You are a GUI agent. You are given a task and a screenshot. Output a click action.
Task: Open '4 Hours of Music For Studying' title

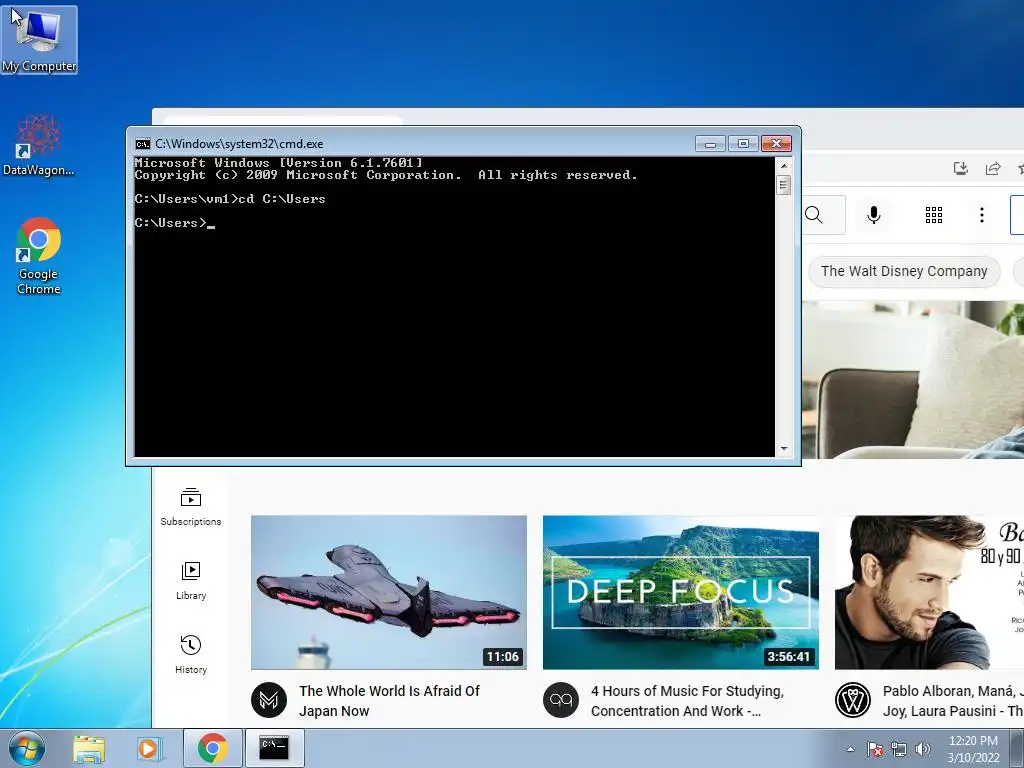pyautogui.click(x=687, y=701)
